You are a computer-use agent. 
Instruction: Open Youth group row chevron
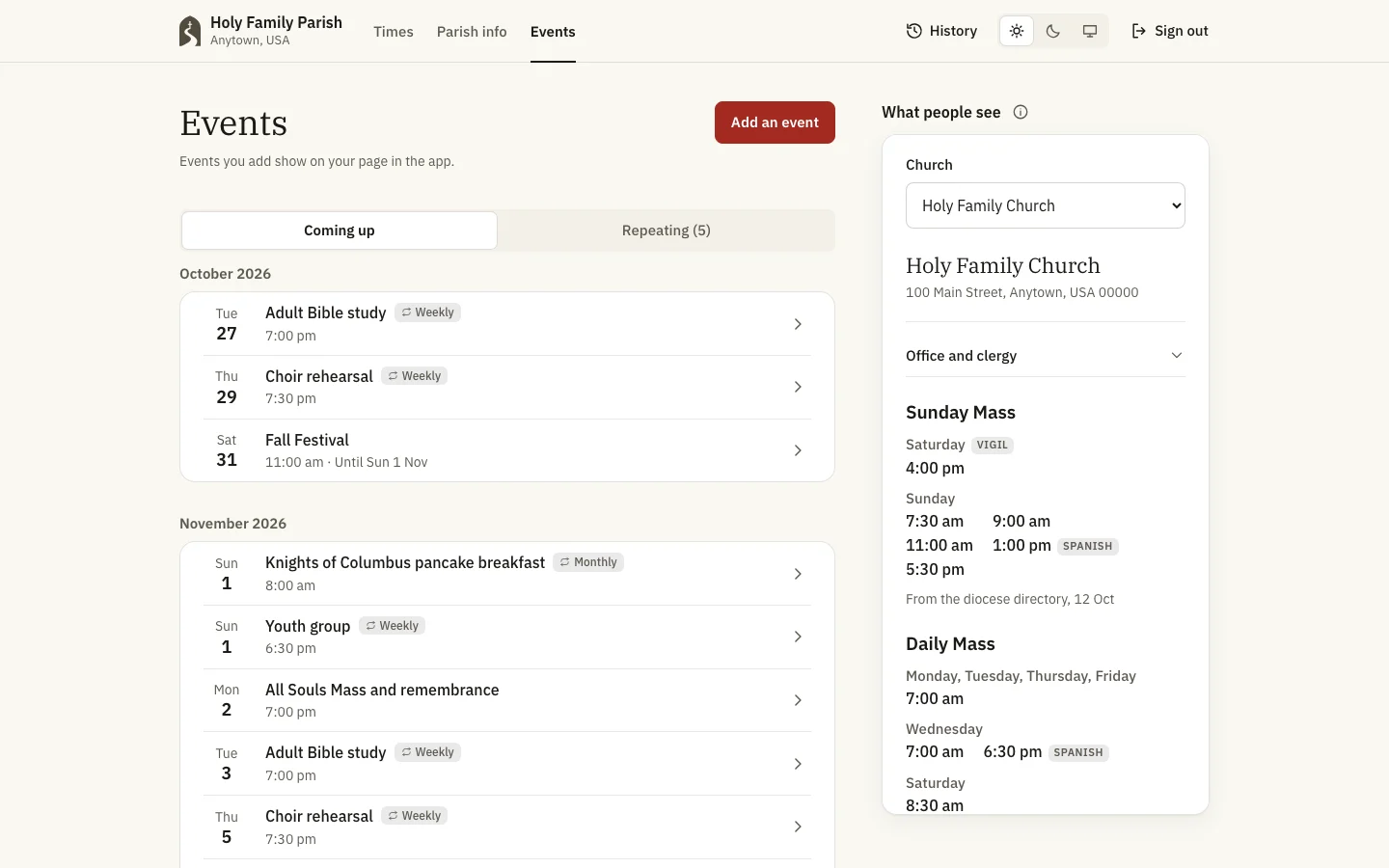coord(798,637)
